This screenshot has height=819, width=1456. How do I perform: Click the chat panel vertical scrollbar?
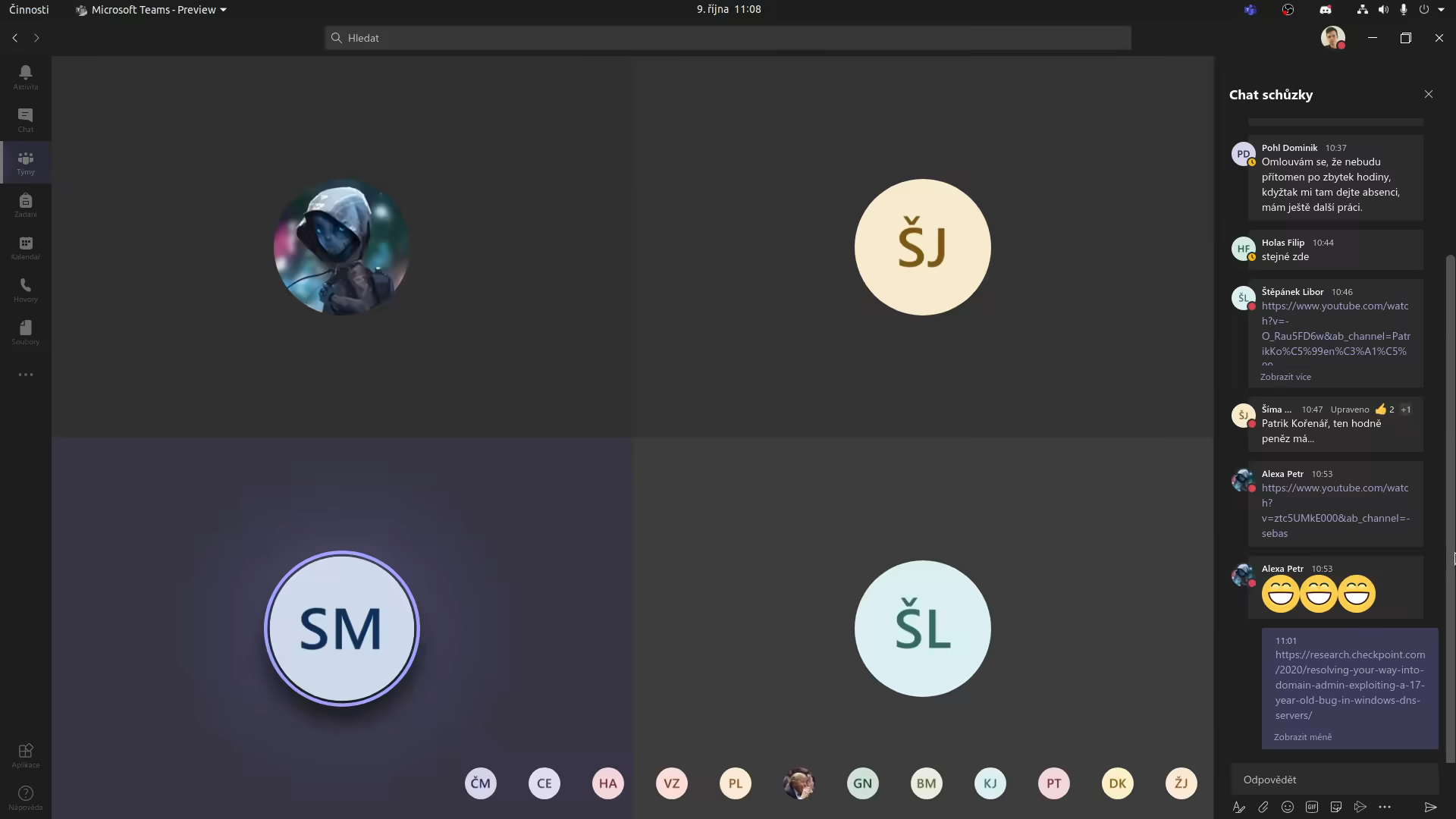tap(1451, 508)
